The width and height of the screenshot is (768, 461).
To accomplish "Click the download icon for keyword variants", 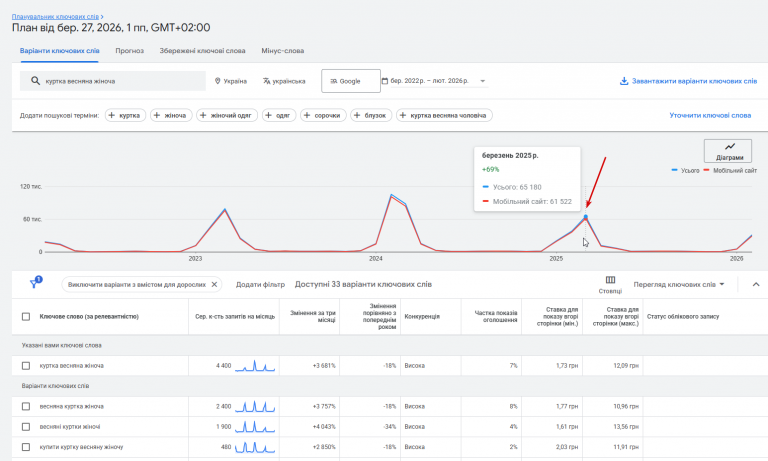I will 623,81.
